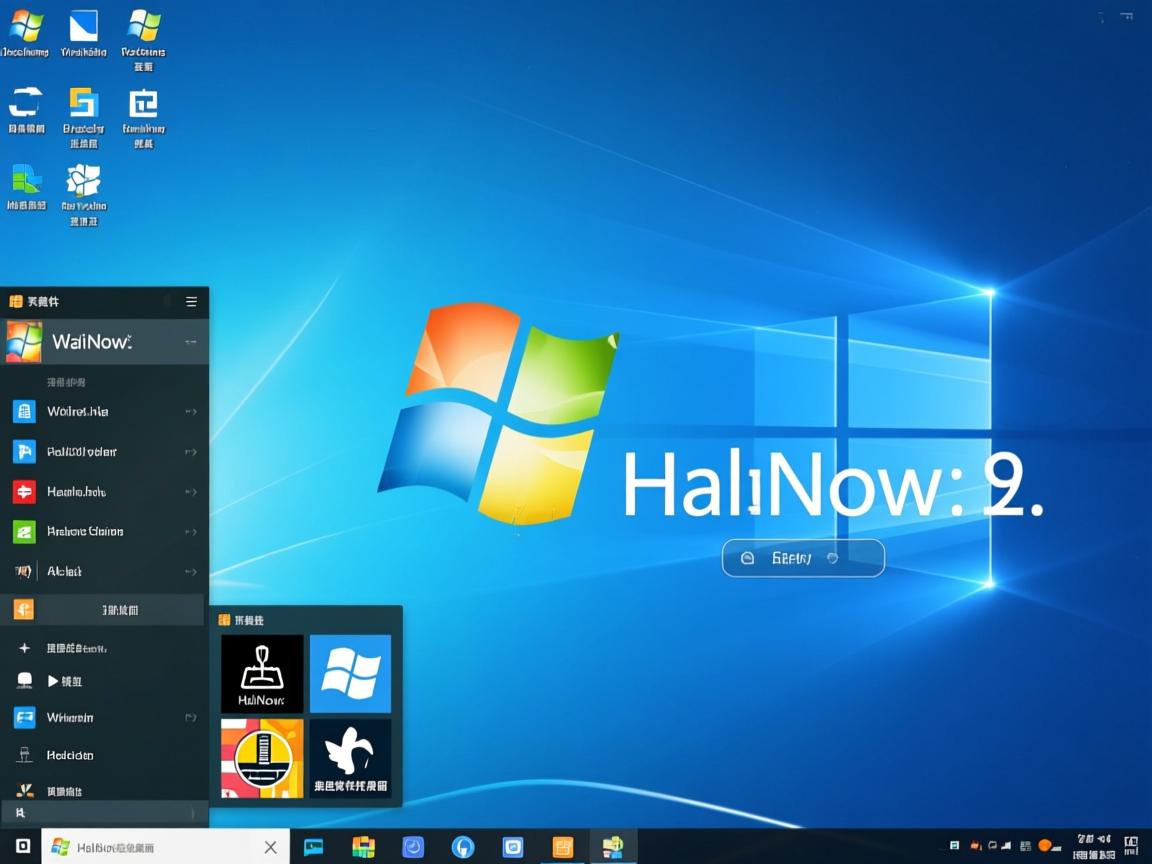Click the orange circular badge tile in the grid
Screen dimensions: 1152x864
coord(262,758)
